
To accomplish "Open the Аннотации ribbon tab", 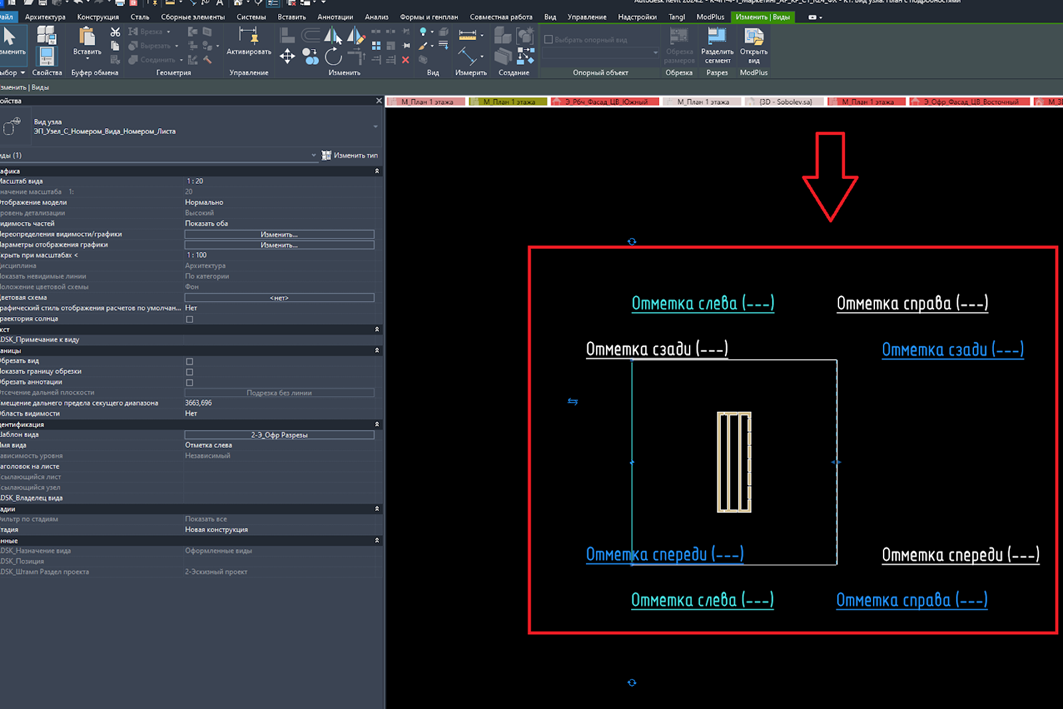I will click(335, 17).
